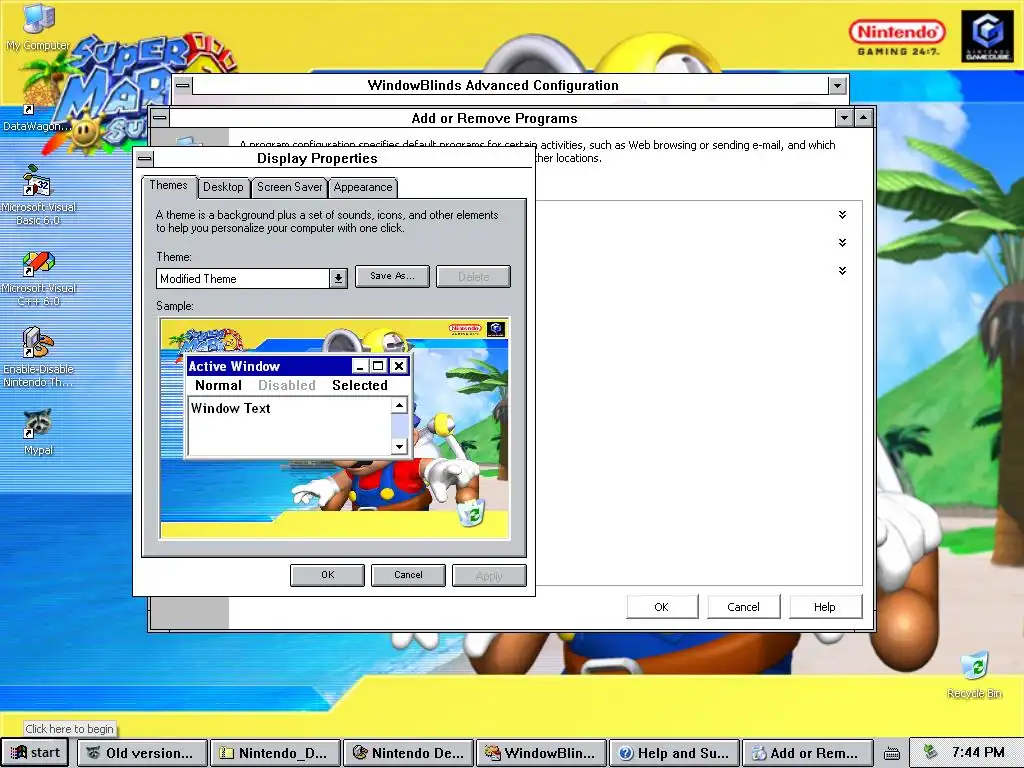Switch to WindowBlinds taskbar item
The height and width of the screenshot is (768, 1024).
click(x=541, y=753)
